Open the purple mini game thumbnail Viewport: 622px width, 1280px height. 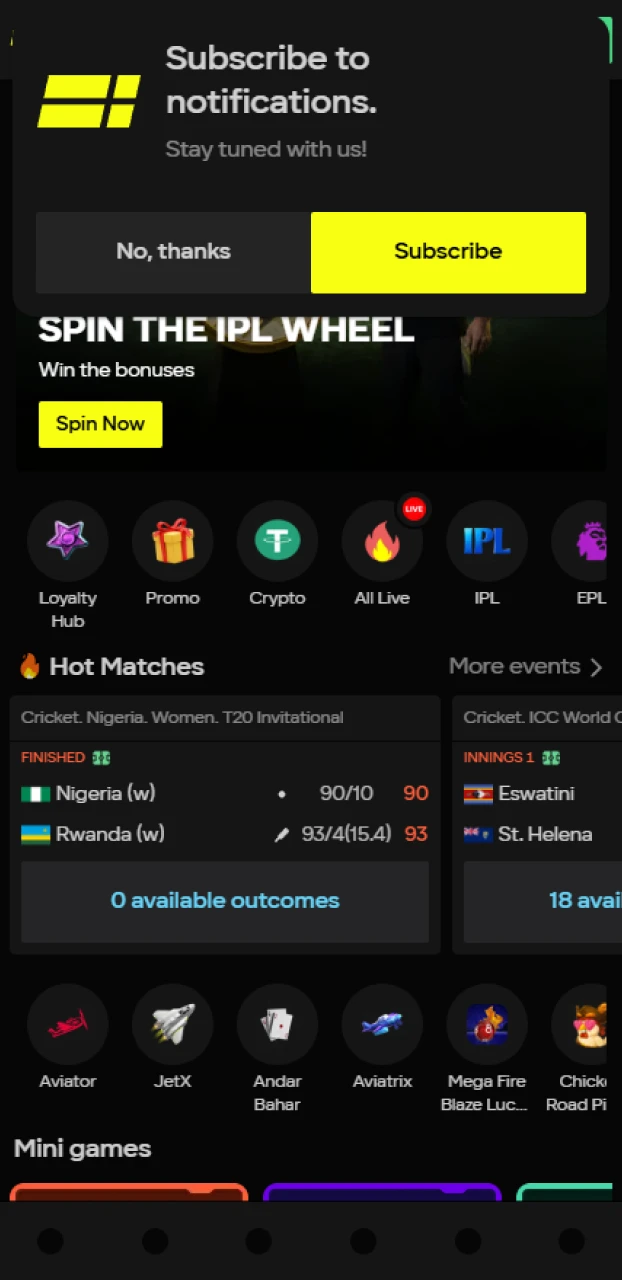tap(382, 1192)
